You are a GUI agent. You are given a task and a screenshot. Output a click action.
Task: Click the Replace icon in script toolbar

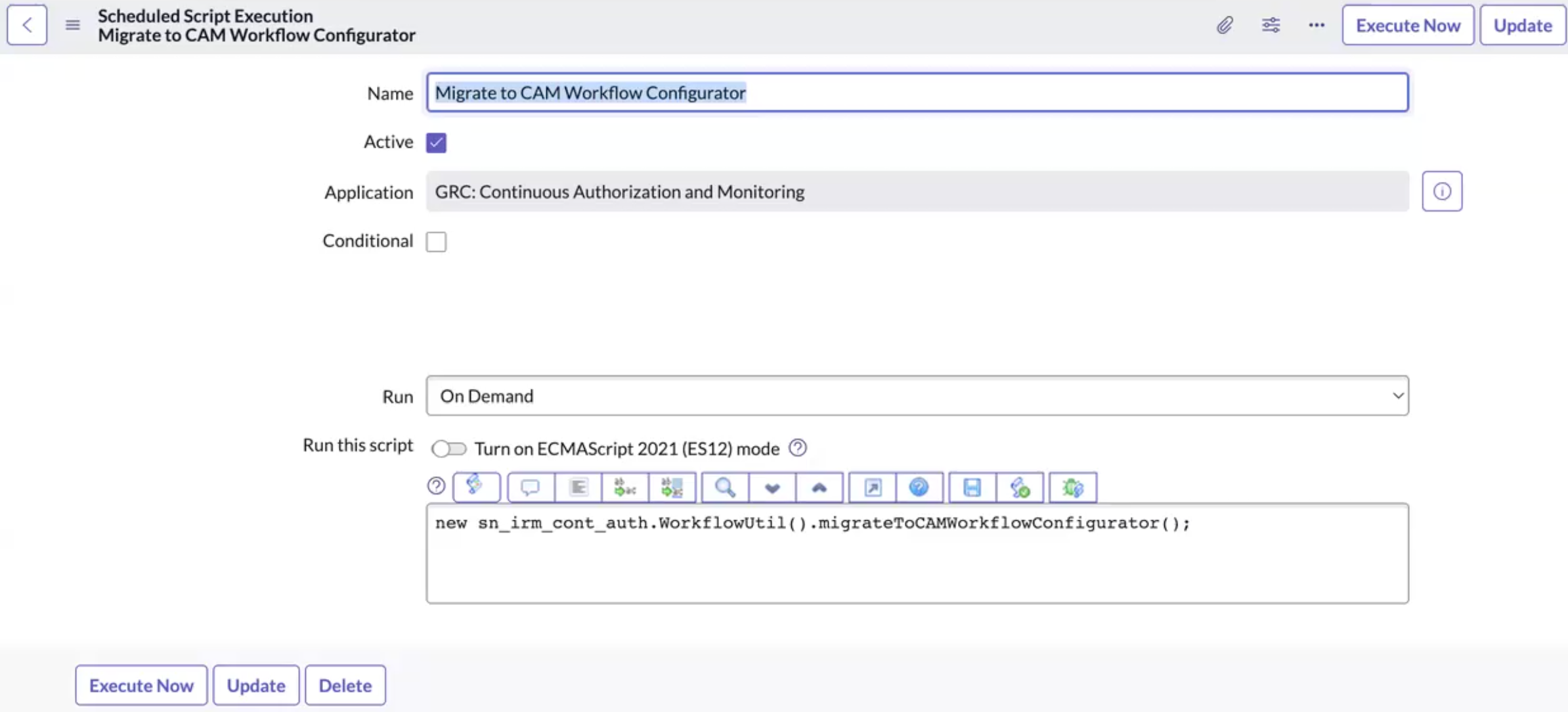[x=625, y=487]
